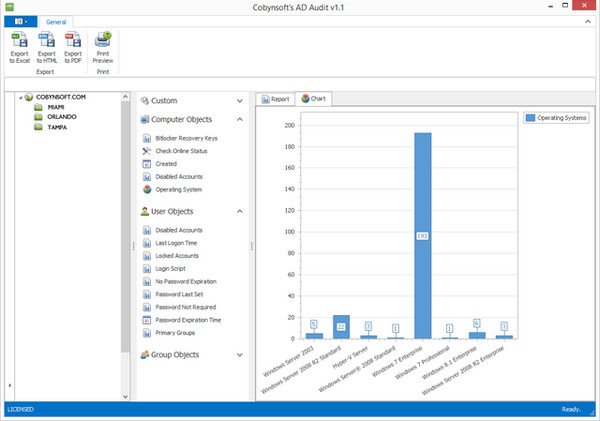This screenshot has width=600, height=421.
Task: Click the domain globe icon
Action: [x=29, y=97]
